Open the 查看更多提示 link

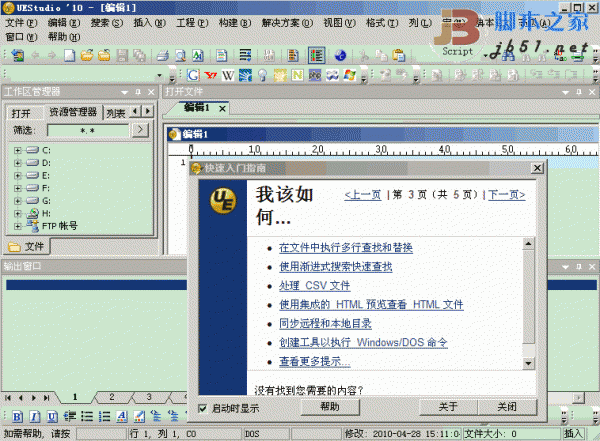pos(315,361)
